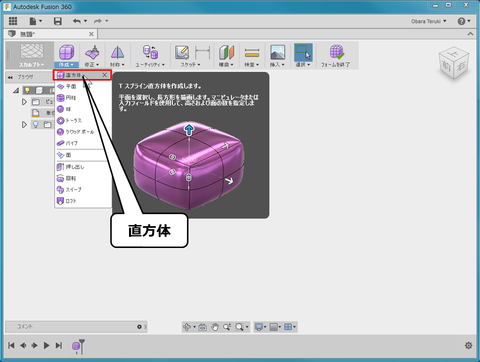Open the File menu icon
The image size is (480, 362).
pos(33,21)
